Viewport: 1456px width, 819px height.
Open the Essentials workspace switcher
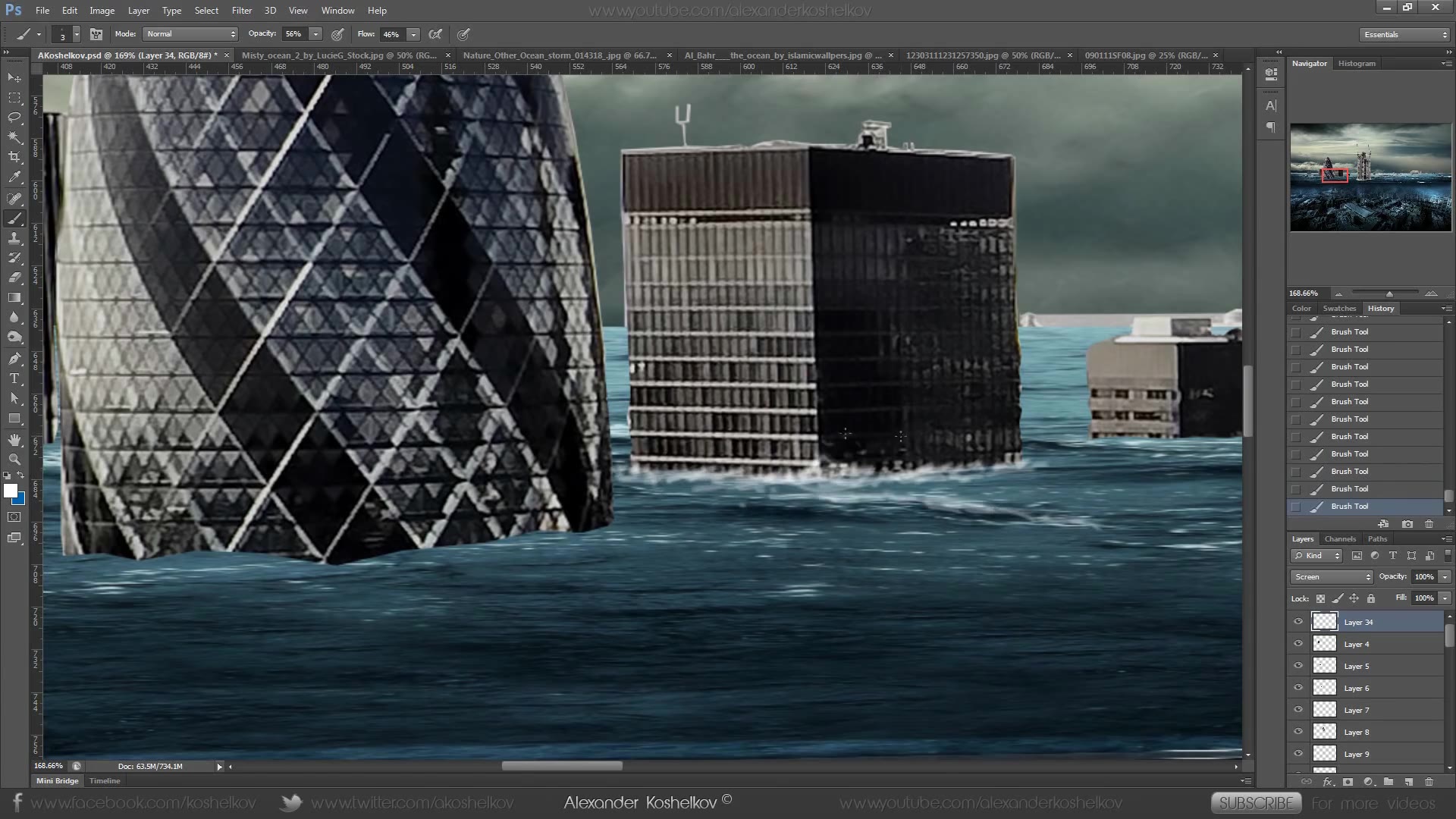[x=1403, y=34]
